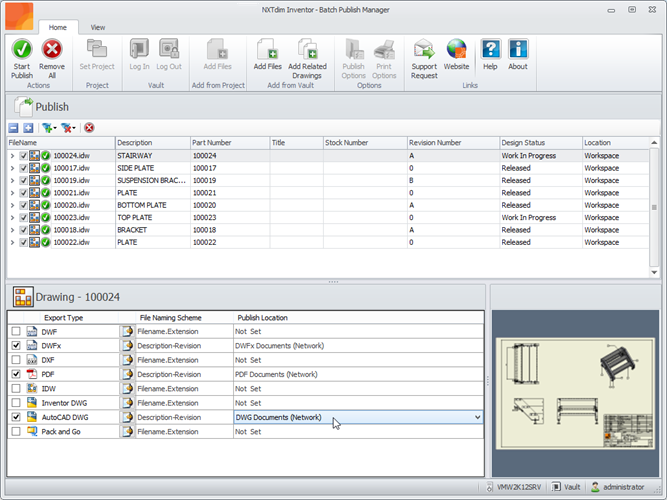Open the DWG Documents (Network) location dropdown
This screenshot has height=500, width=667.
click(478, 417)
